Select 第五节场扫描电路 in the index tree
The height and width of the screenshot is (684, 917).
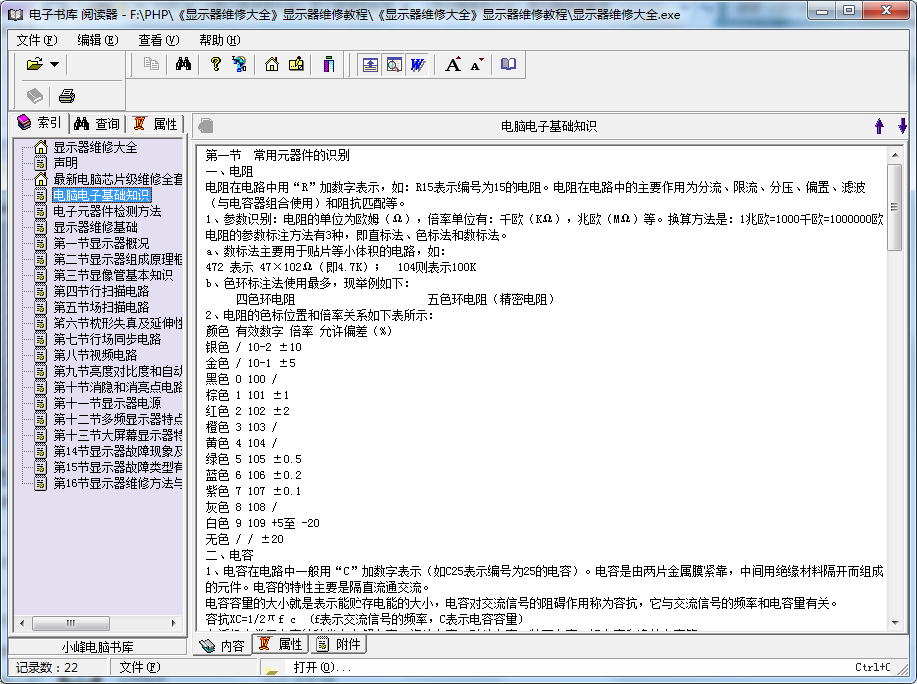click(x=101, y=307)
